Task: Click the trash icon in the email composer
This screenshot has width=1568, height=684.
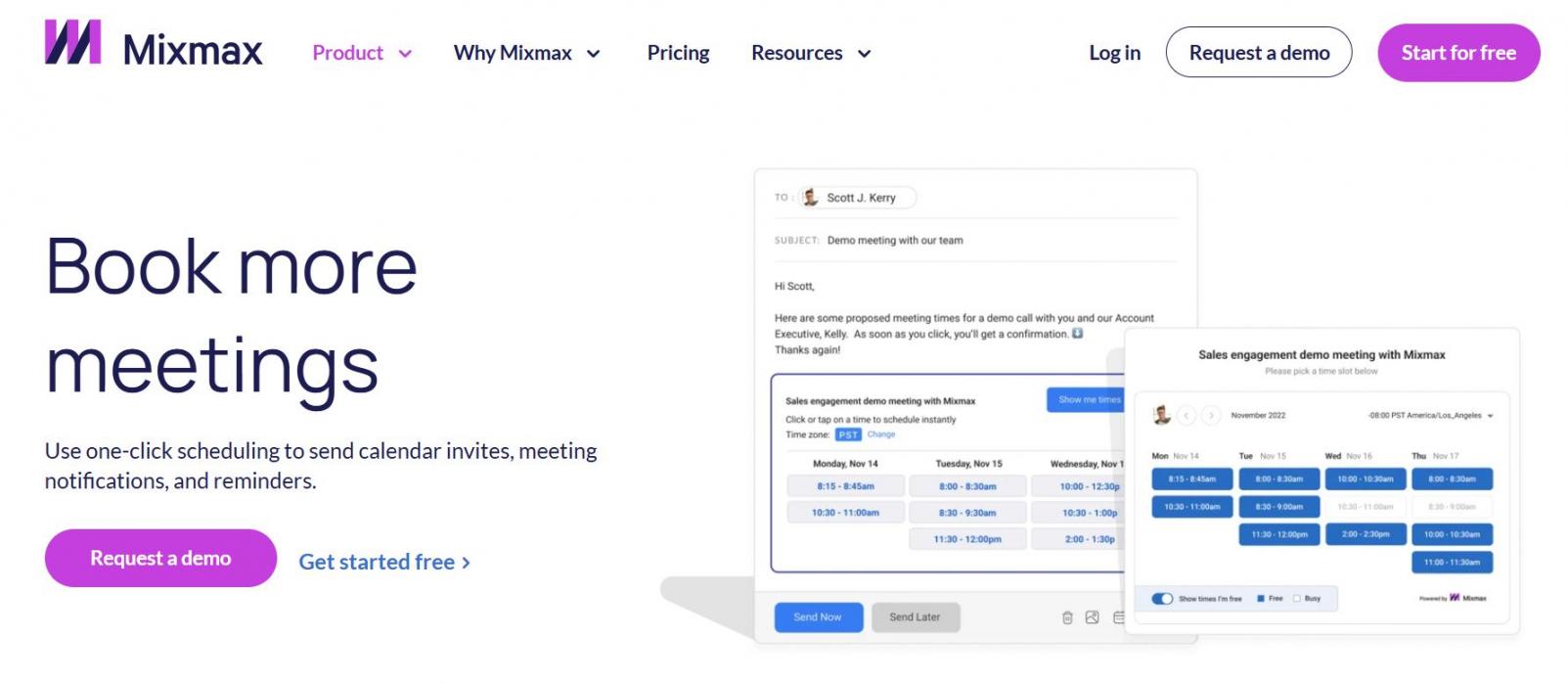Action: [x=1067, y=617]
